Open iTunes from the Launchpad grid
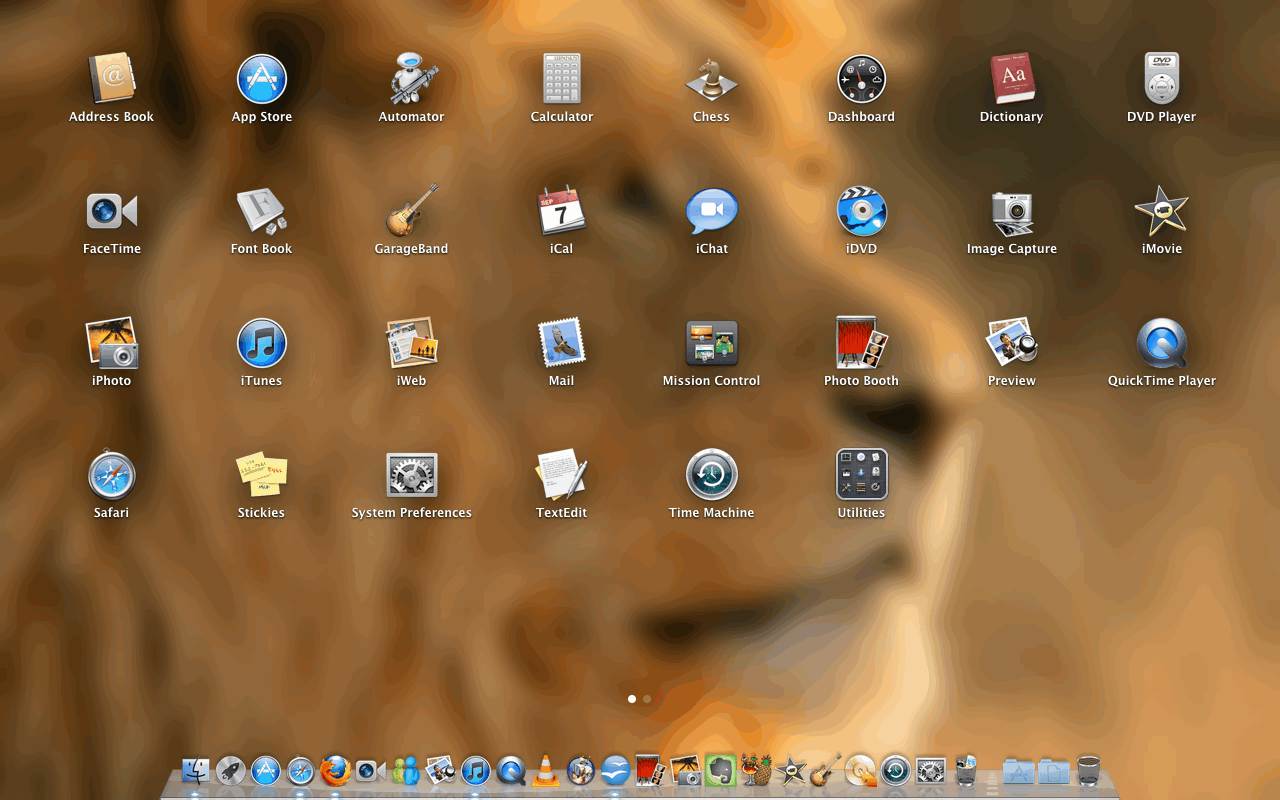 click(x=261, y=343)
